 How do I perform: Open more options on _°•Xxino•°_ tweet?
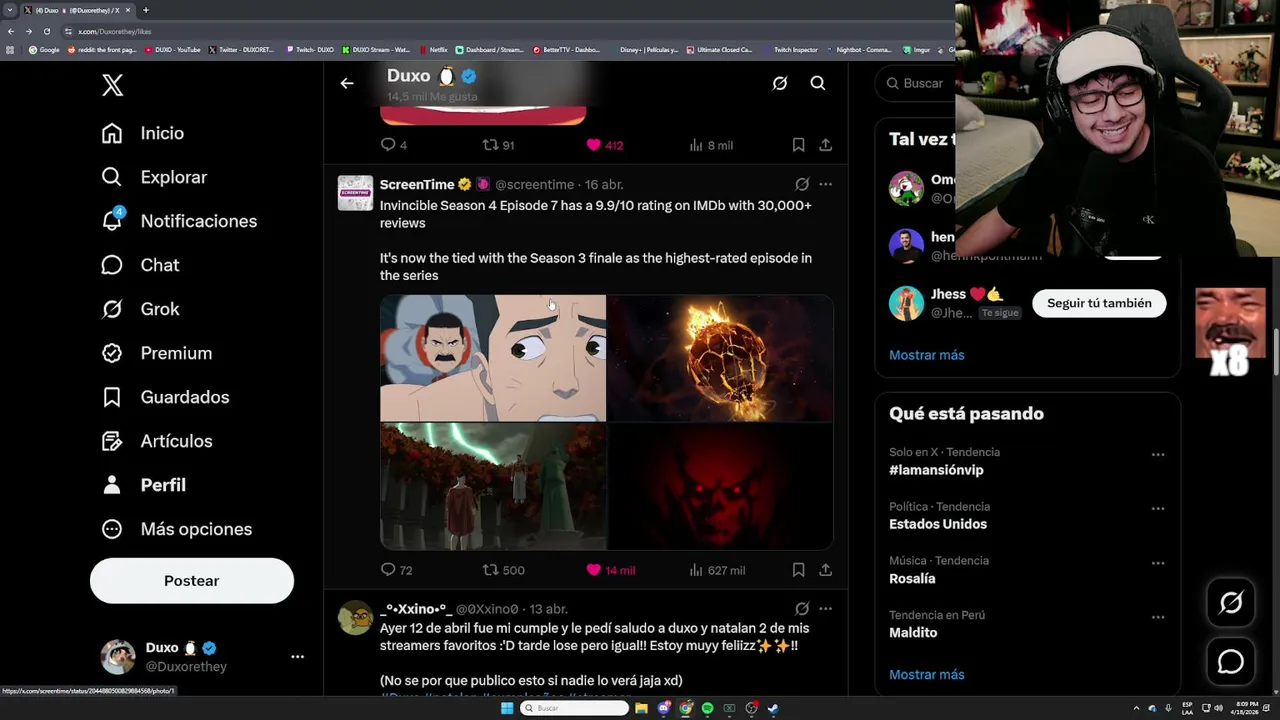tap(825, 608)
